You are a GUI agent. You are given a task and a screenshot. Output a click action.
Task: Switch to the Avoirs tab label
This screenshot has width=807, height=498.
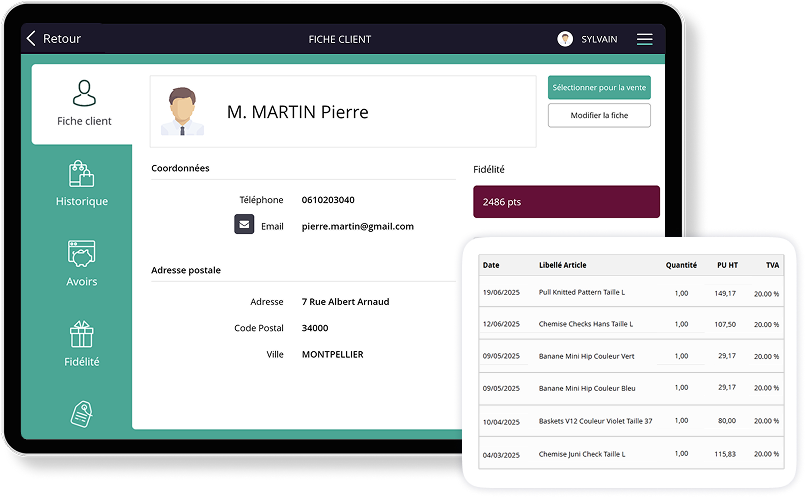(82, 281)
